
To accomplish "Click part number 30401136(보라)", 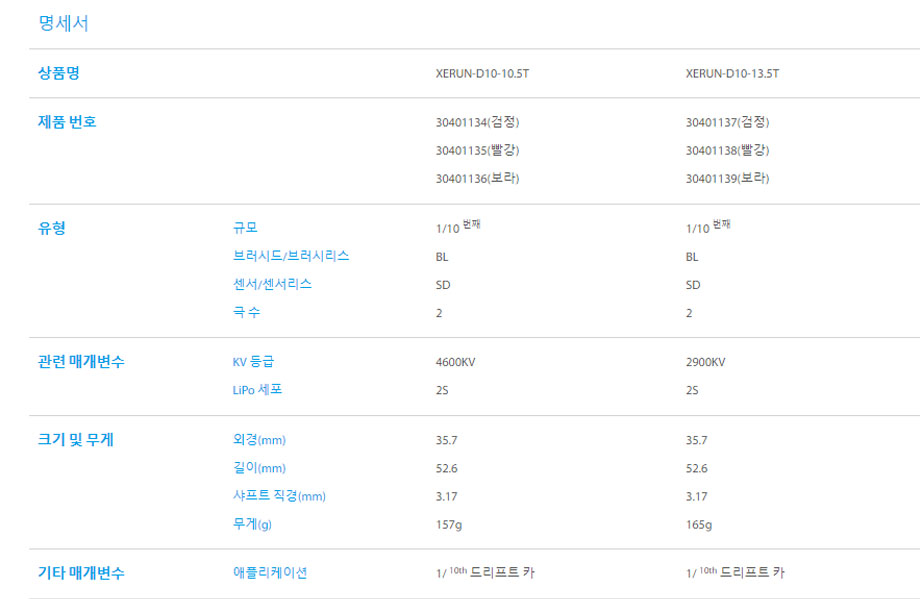I will click(478, 178).
